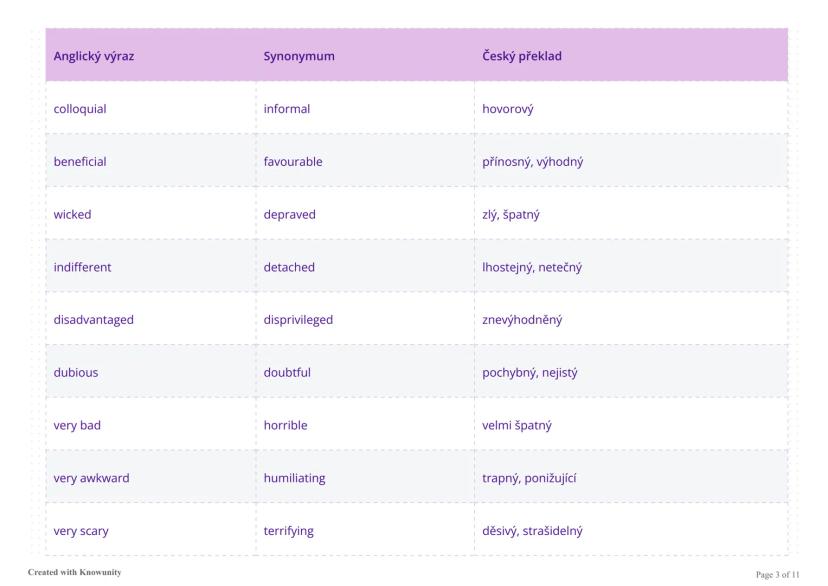828x586 pixels.
Task: Click the word 'disadvantaged'
Action: click(93, 320)
